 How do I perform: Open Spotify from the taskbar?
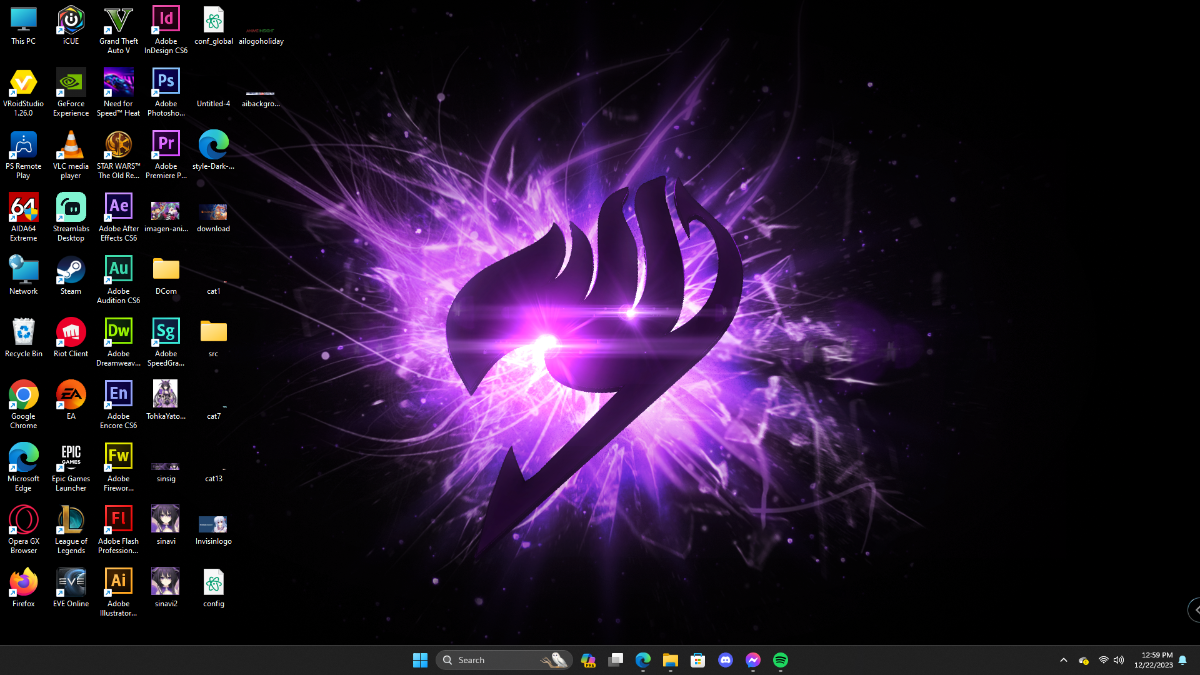coord(781,660)
